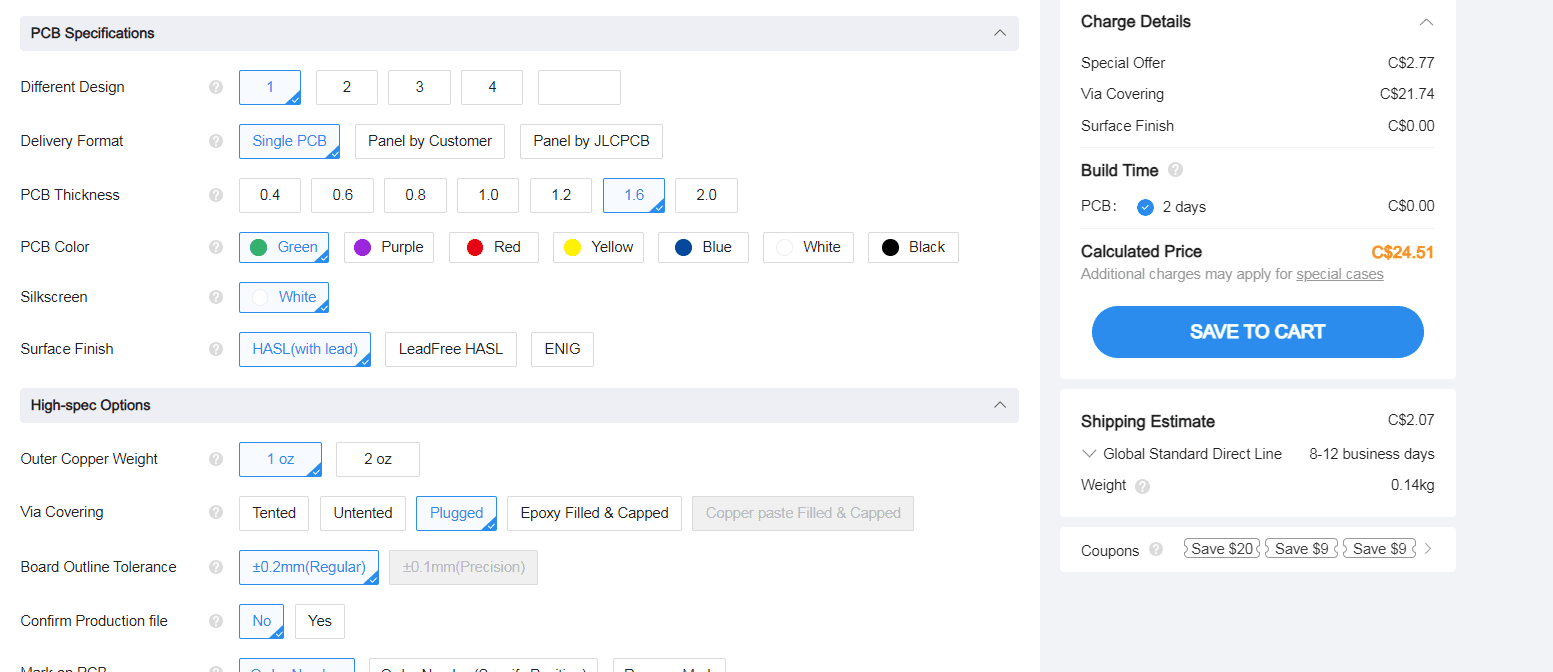Choose Yes for Confirm Production file
The height and width of the screenshot is (672, 1553).
coord(320,621)
